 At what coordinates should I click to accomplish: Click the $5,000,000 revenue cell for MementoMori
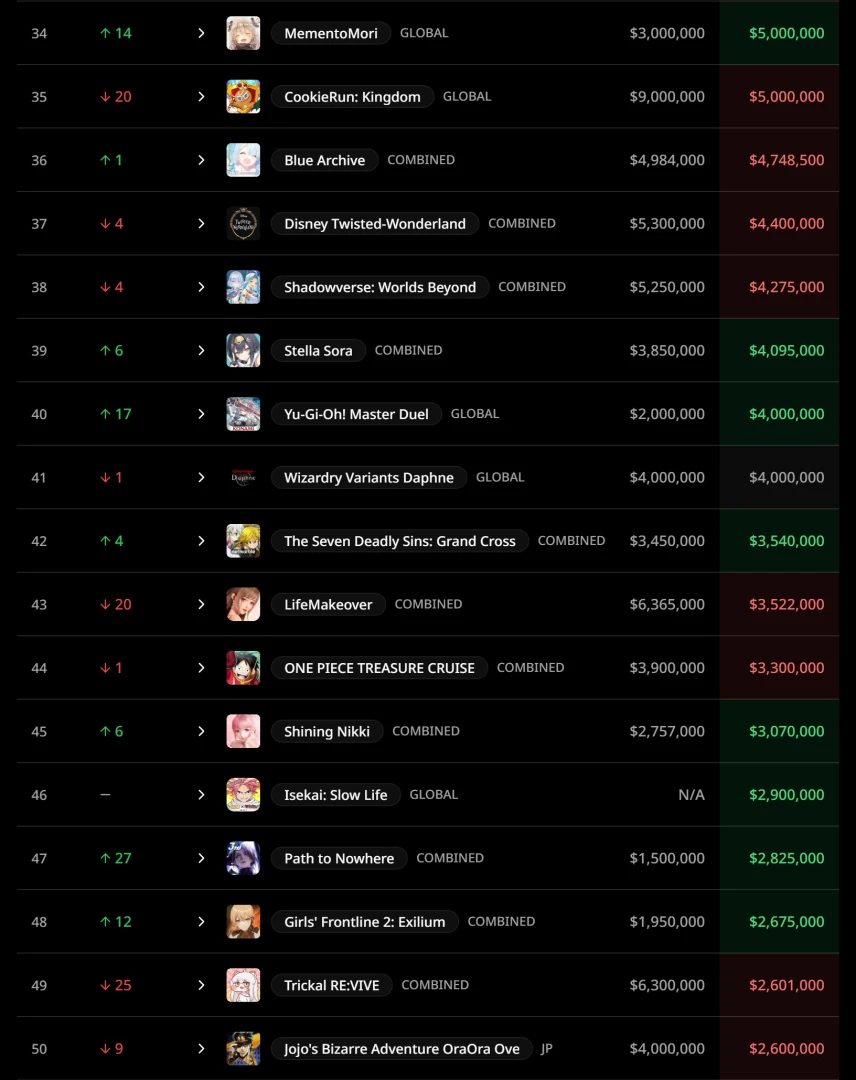(x=786, y=33)
